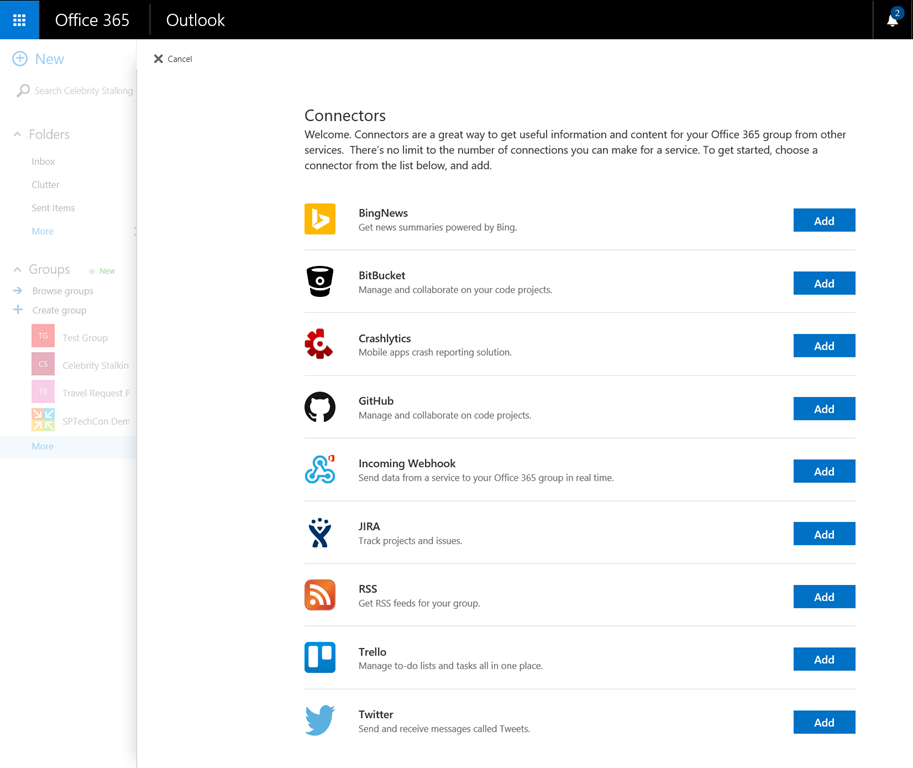913x768 pixels.
Task: Click the Connectors heading
Action: [x=345, y=115]
